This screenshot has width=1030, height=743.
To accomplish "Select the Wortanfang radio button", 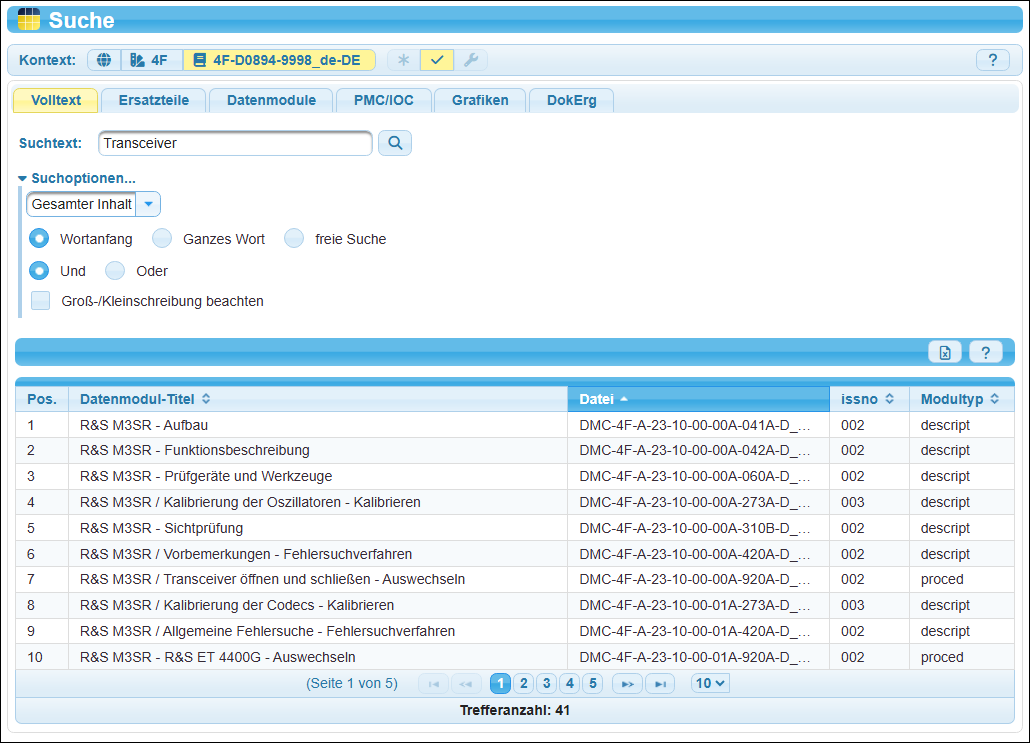I will (39, 238).
